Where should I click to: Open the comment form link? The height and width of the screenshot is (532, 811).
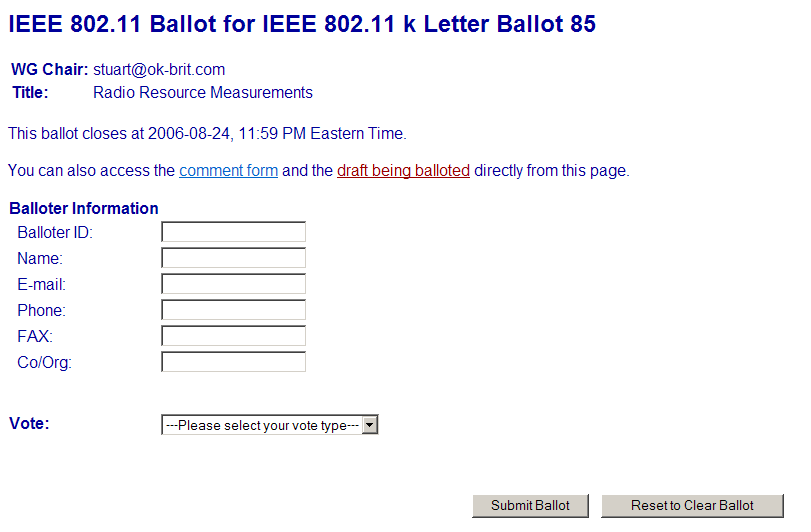click(228, 170)
